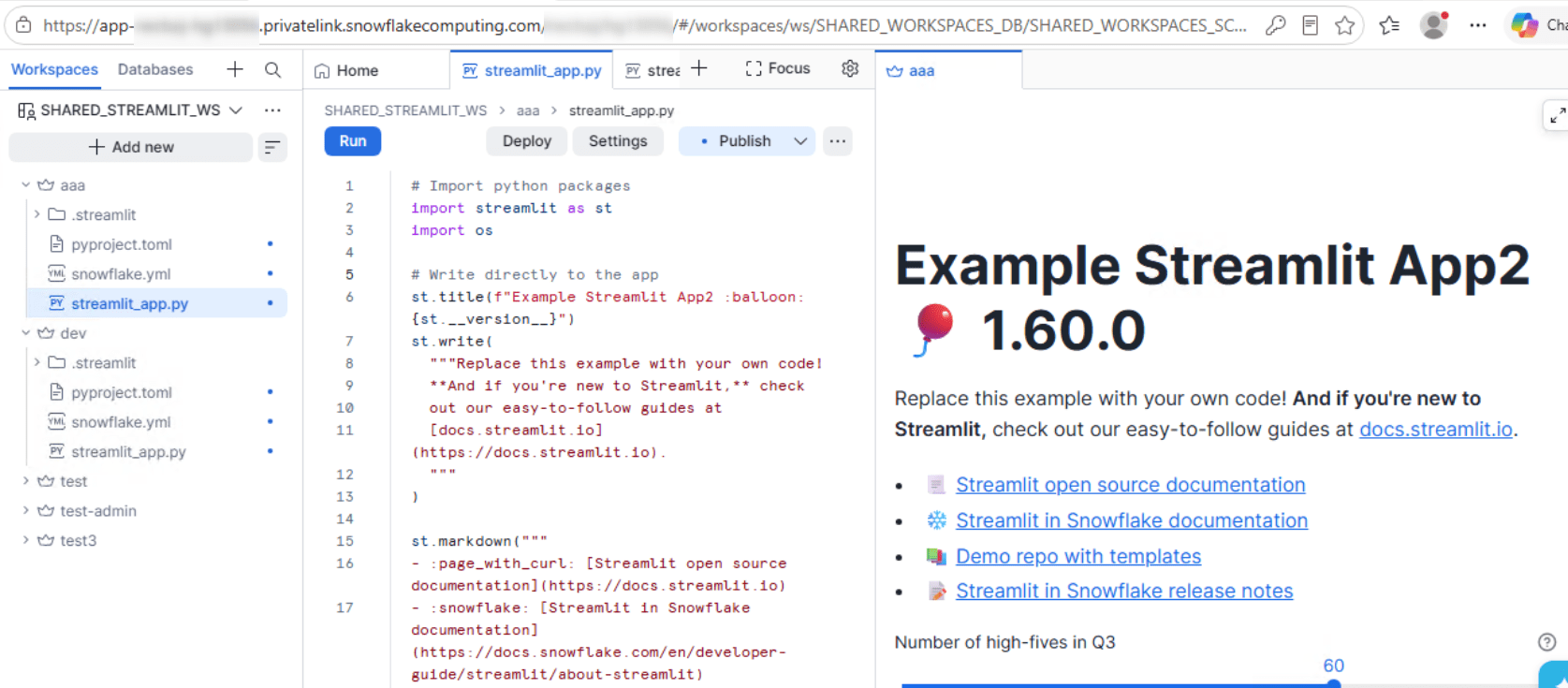This screenshot has height=688, width=1568.
Task: Open more options for SHARED_STREAMLIT_WS workspace
Action: (x=272, y=110)
